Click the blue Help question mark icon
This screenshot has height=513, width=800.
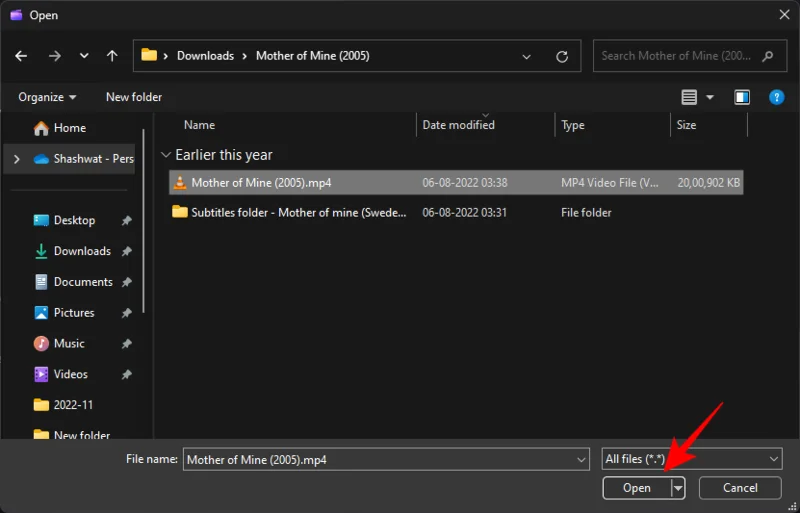click(776, 97)
